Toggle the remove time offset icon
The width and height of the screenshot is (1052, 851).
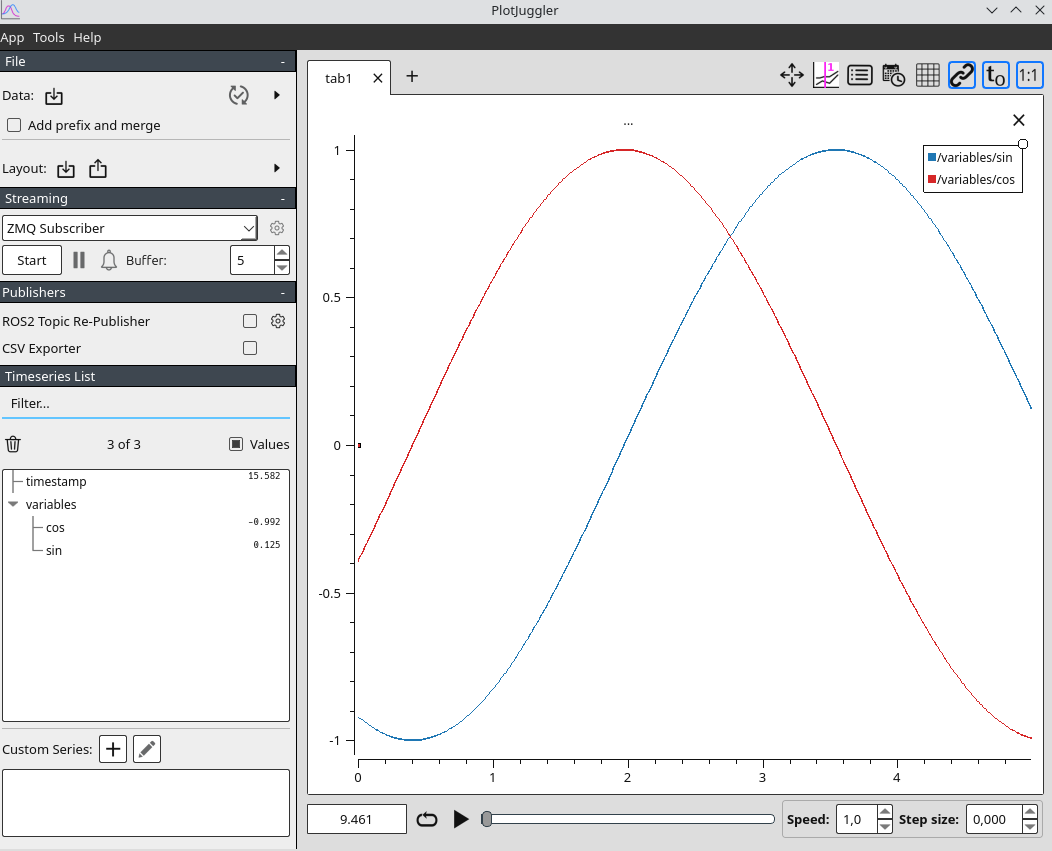995,75
